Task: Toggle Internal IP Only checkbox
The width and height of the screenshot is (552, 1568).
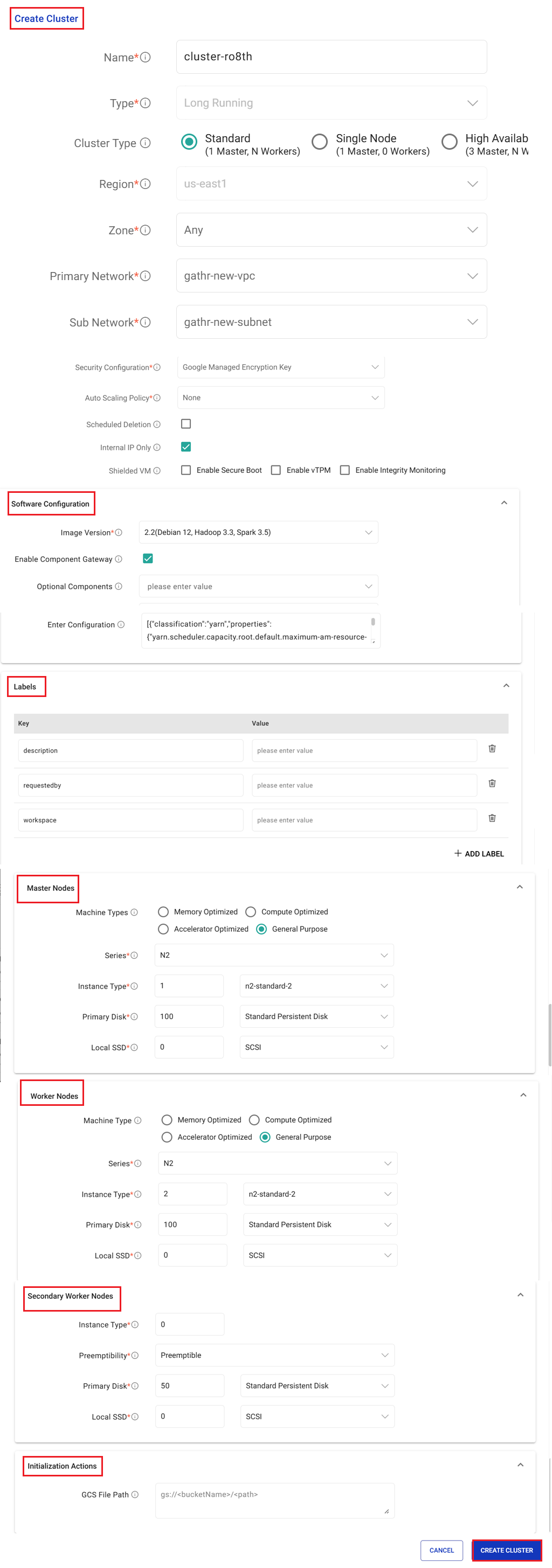Action: 187,447
